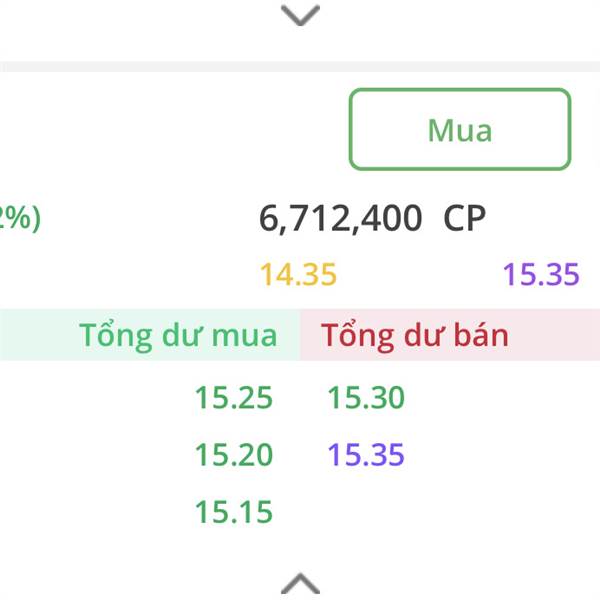Pick bid price 15.15
This screenshot has height=600, width=600.
click(234, 512)
